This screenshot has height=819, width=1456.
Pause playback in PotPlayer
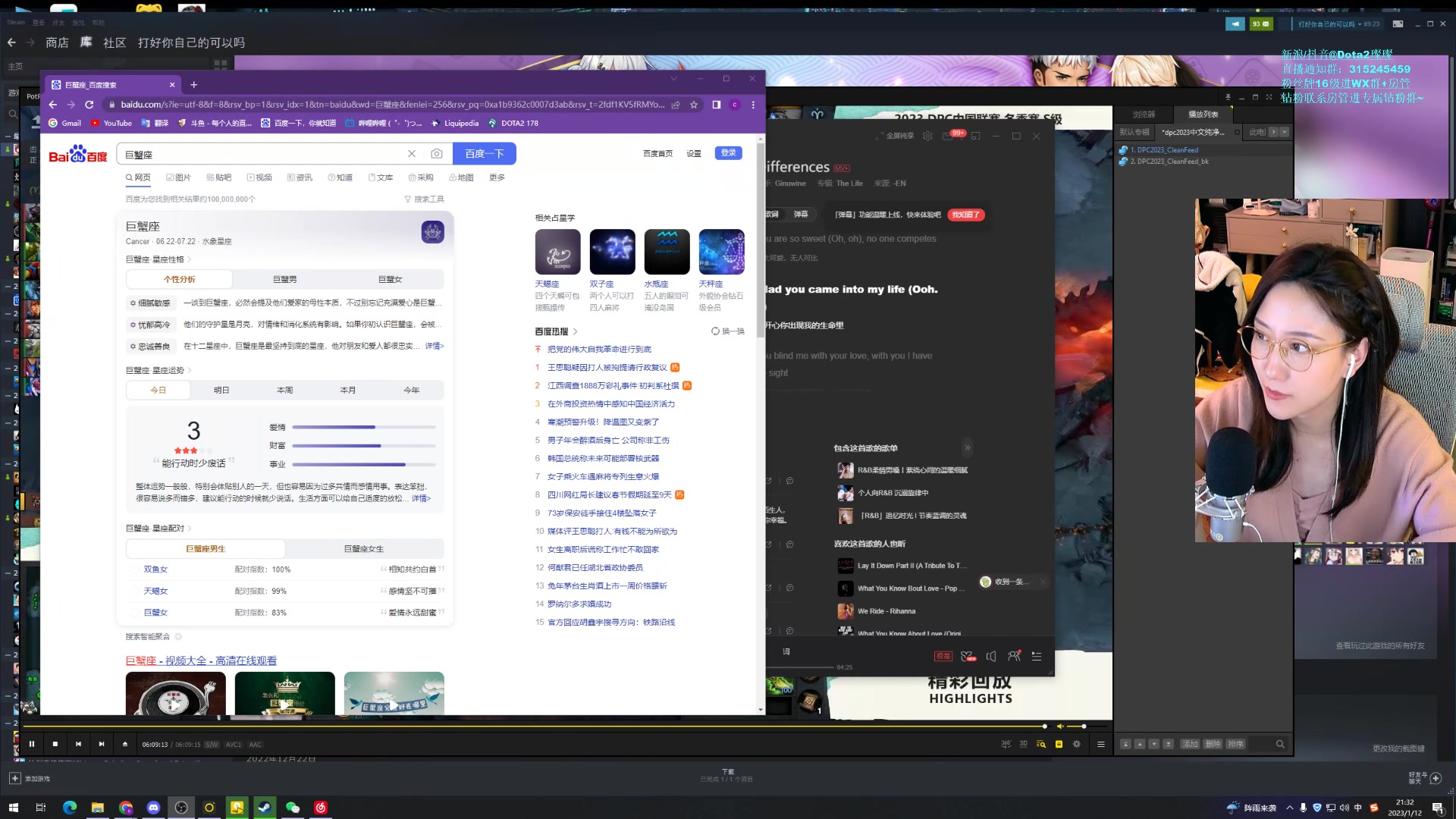coord(32,744)
